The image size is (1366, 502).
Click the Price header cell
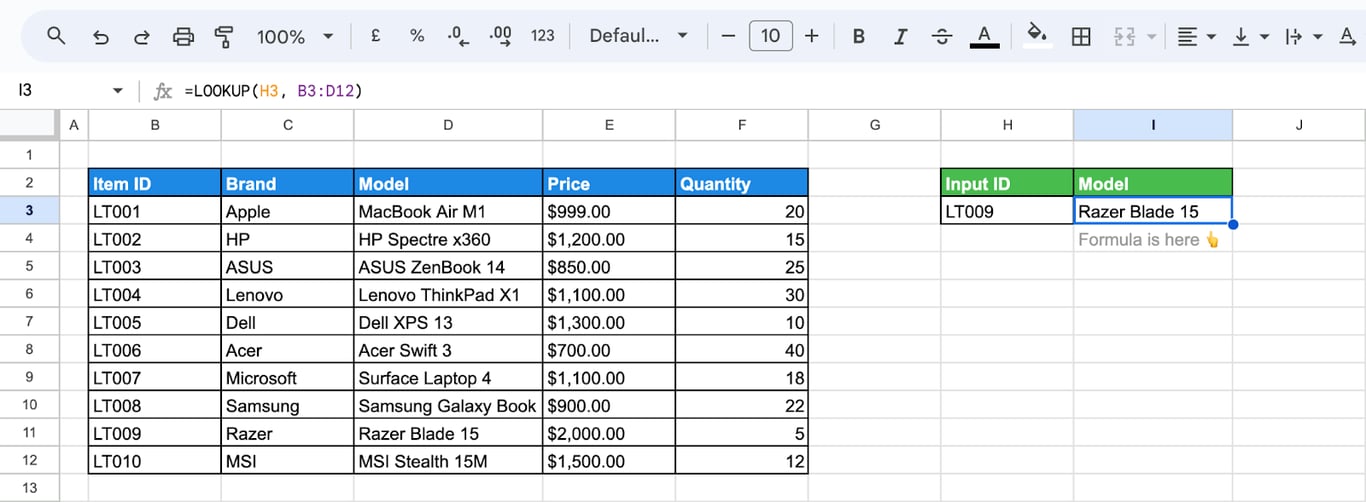[609, 183]
